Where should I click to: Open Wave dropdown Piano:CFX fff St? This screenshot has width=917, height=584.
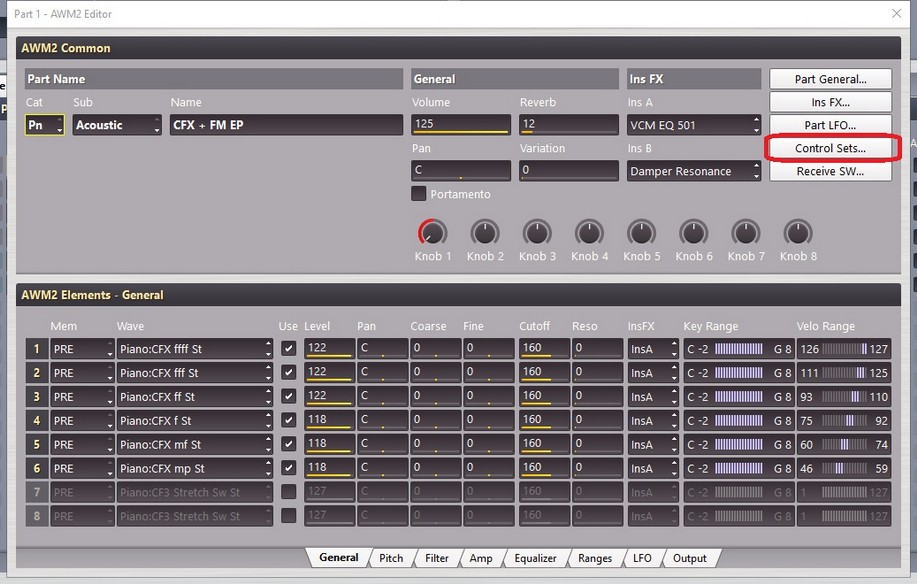tap(195, 373)
